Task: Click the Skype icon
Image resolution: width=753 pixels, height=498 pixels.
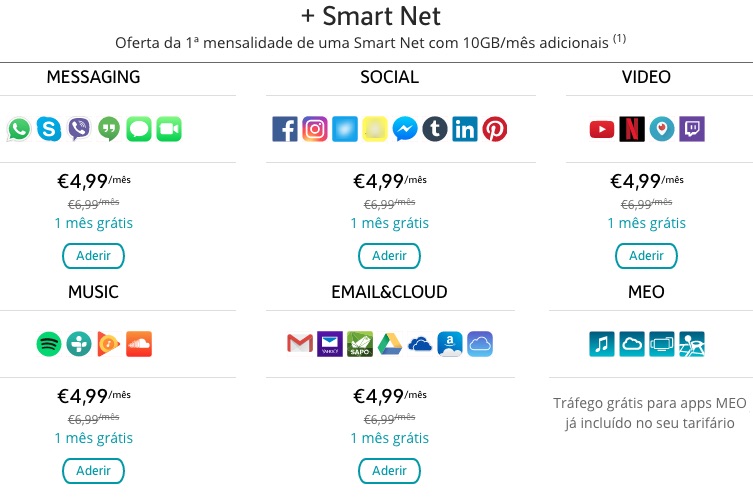Action: click(x=49, y=128)
